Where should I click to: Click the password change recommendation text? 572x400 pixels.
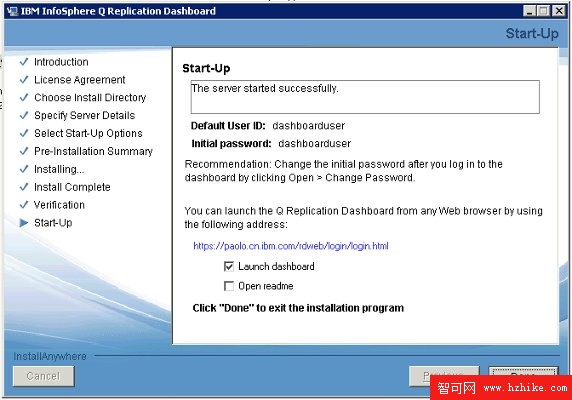coord(343,171)
